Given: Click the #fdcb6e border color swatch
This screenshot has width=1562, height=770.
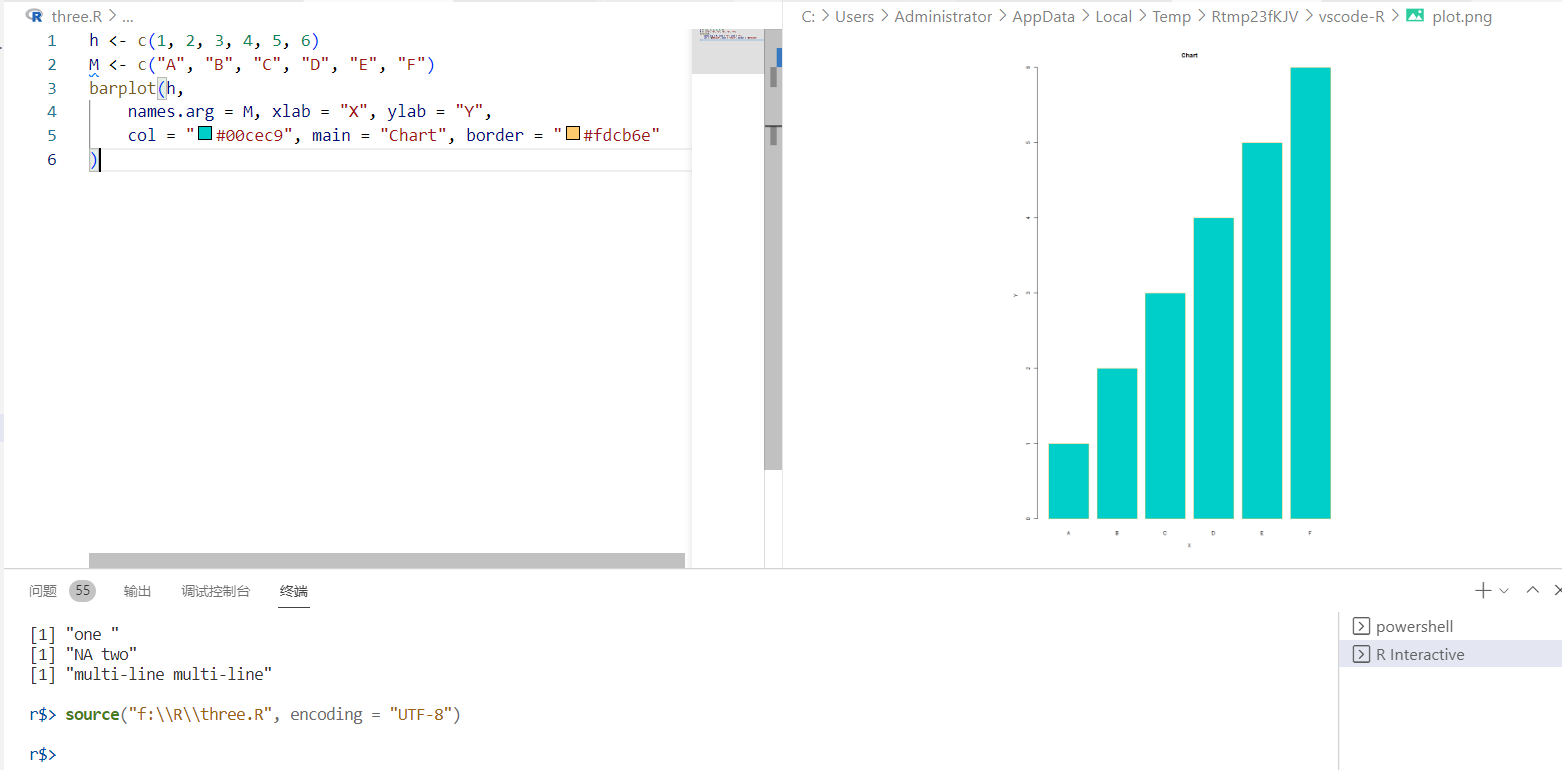Looking at the screenshot, I should coord(573,134).
